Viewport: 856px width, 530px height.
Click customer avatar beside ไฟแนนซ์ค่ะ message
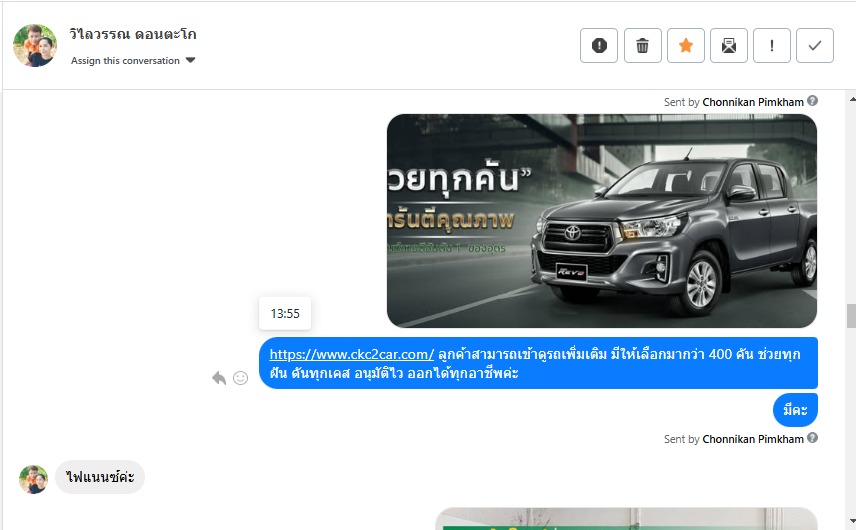tap(33, 479)
